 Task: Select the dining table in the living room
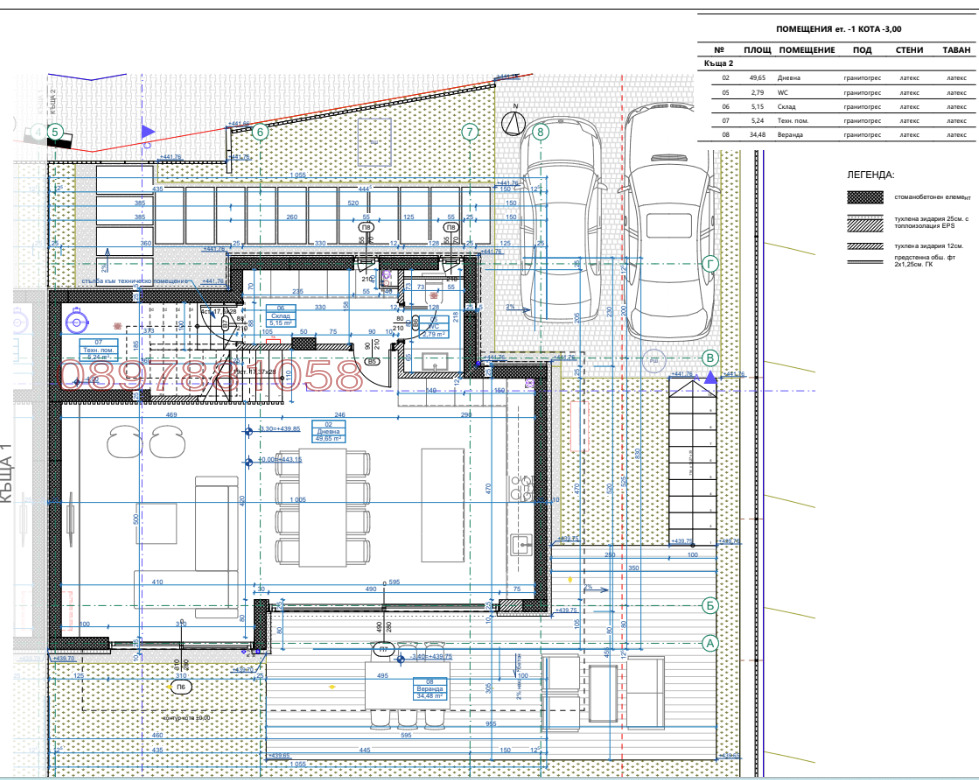click(322, 507)
